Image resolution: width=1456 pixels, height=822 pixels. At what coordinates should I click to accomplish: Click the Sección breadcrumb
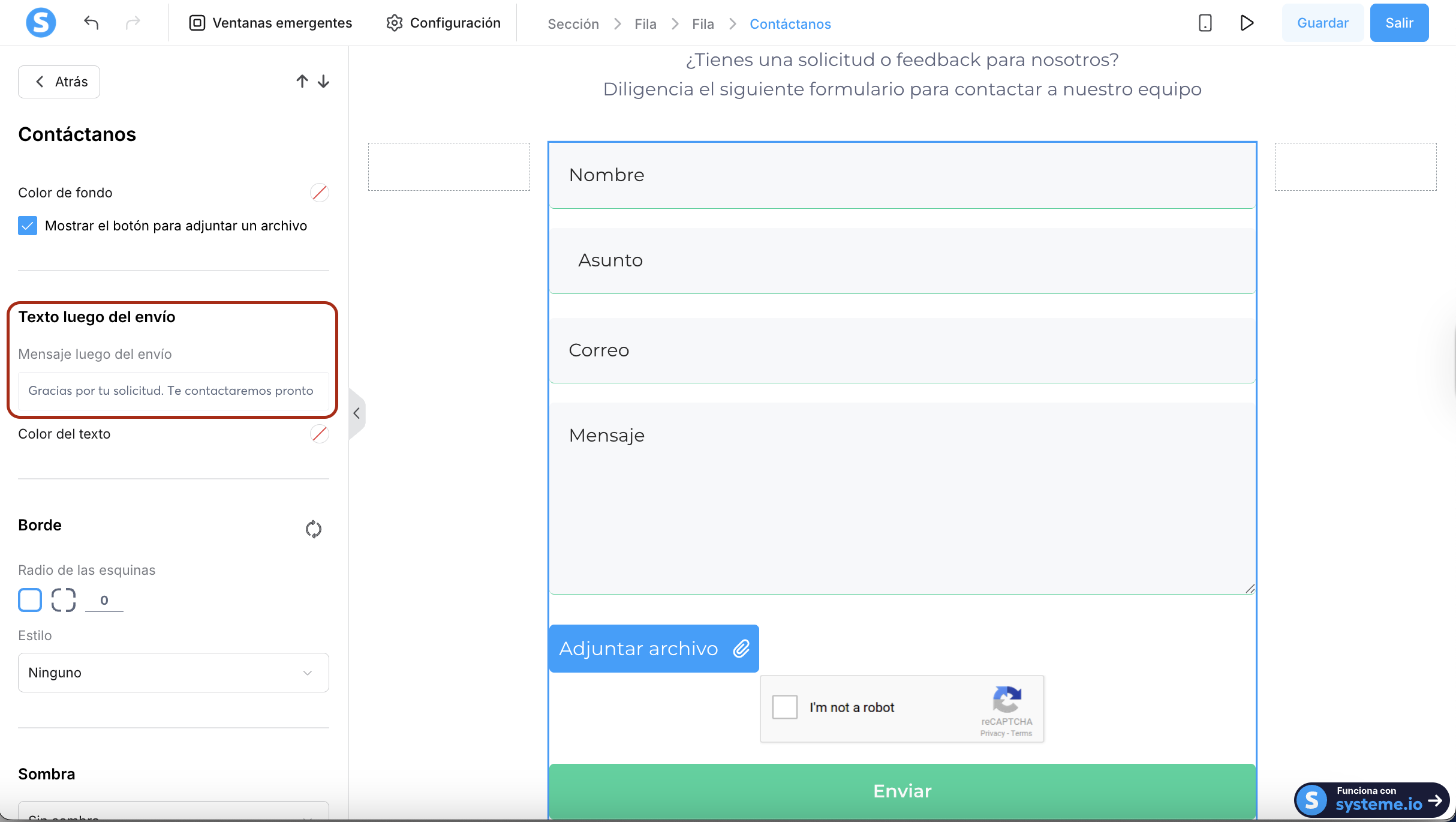pos(573,24)
